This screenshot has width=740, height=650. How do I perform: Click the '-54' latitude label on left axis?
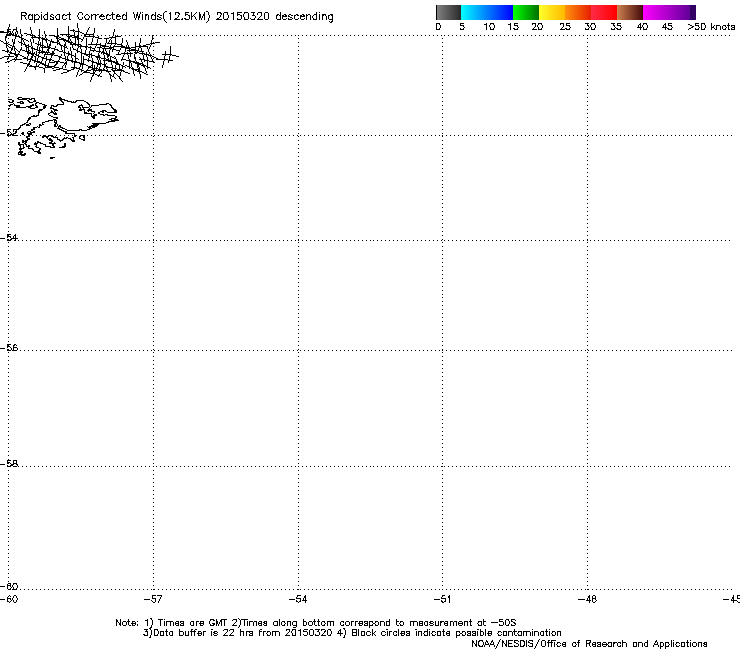pos(9,237)
